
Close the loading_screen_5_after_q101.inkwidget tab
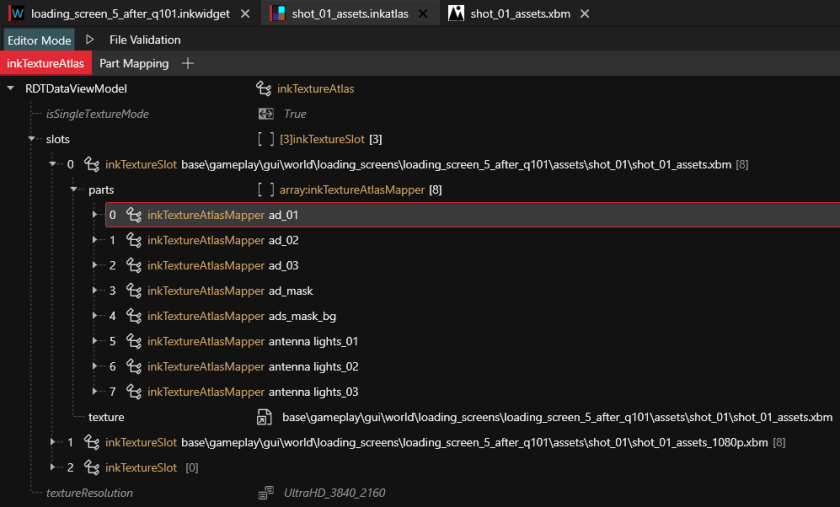tap(245, 13)
